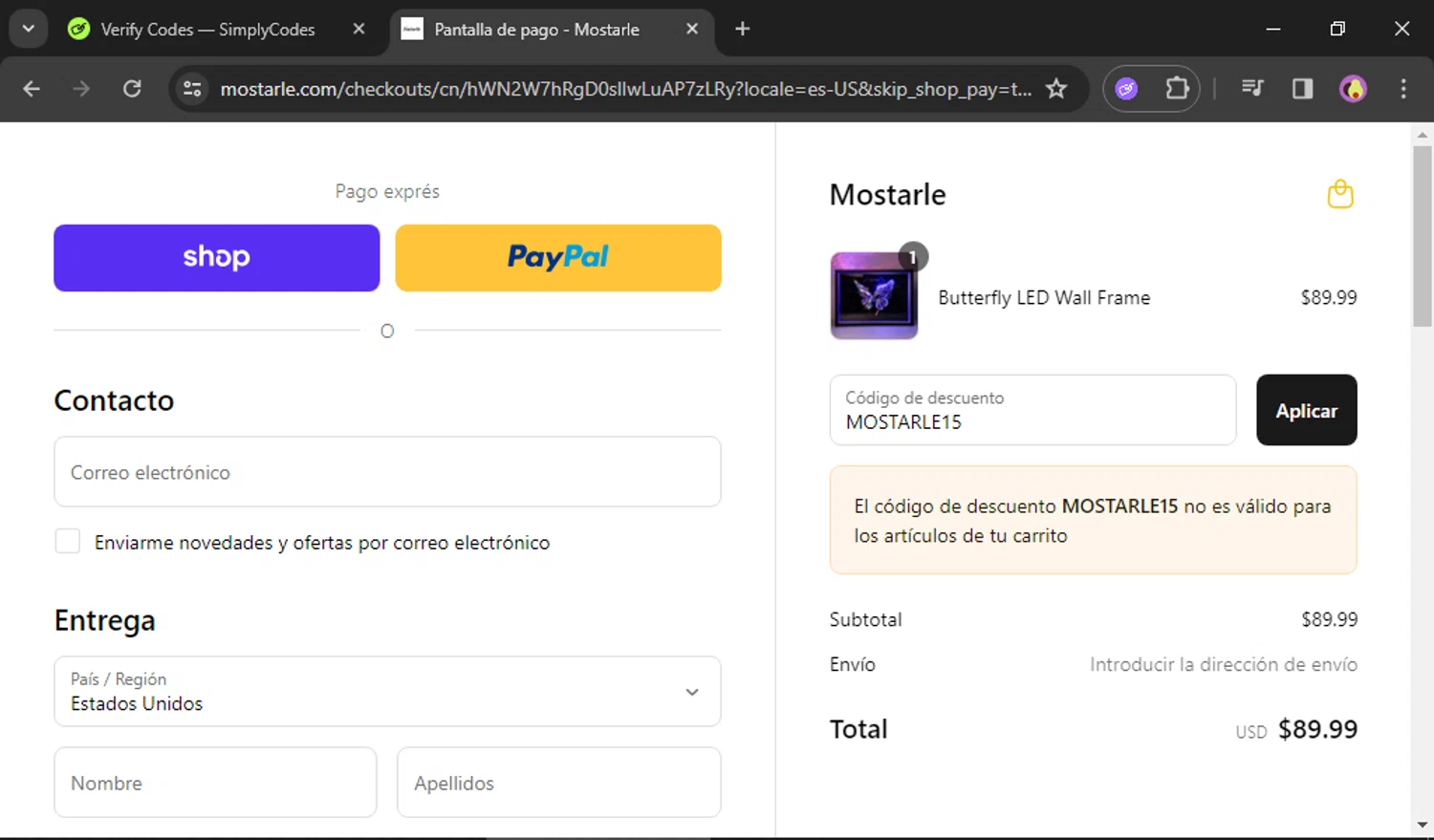
Task: Click the page vertical scrollbar thumb
Action: [1423, 236]
